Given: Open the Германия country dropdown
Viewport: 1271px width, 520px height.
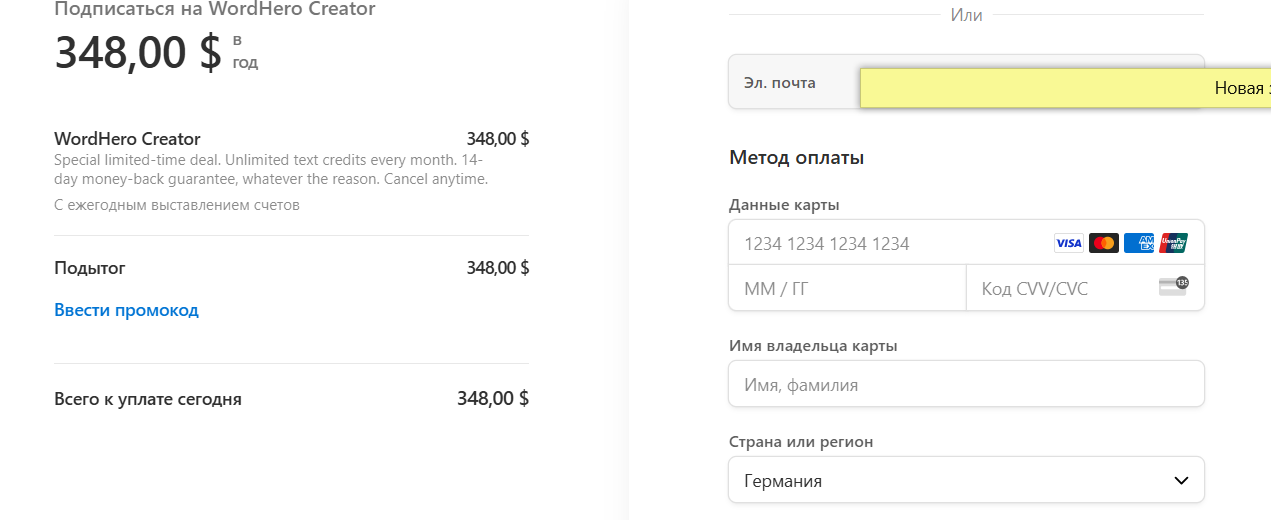Looking at the screenshot, I should click(x=966, y=480).
